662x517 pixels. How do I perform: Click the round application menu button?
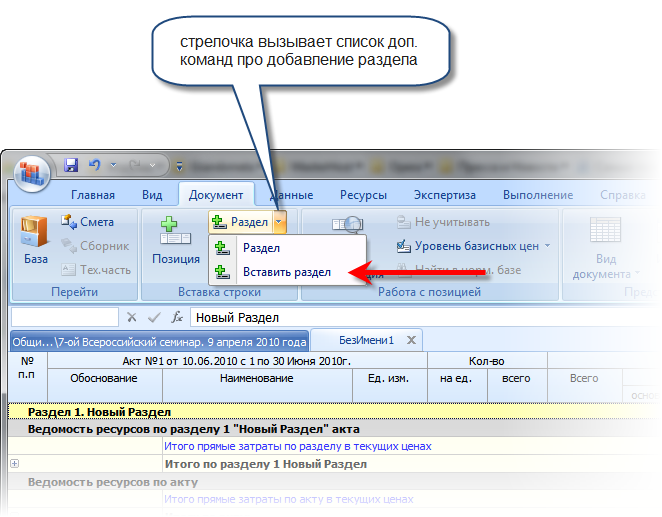click(33, 171)
